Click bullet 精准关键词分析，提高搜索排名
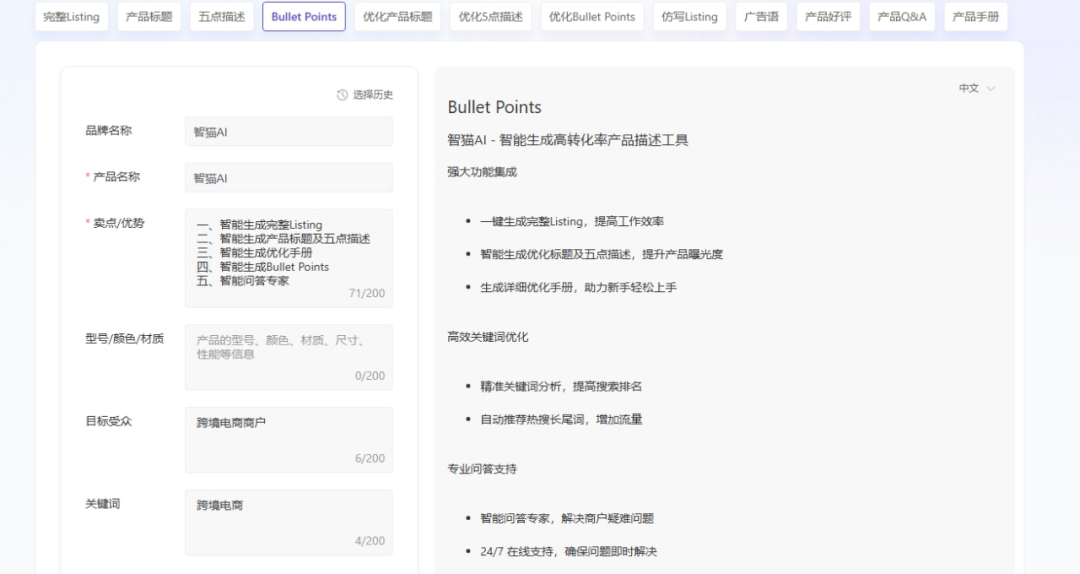This screenshot has height=574, width=1080. pos(561,387)
